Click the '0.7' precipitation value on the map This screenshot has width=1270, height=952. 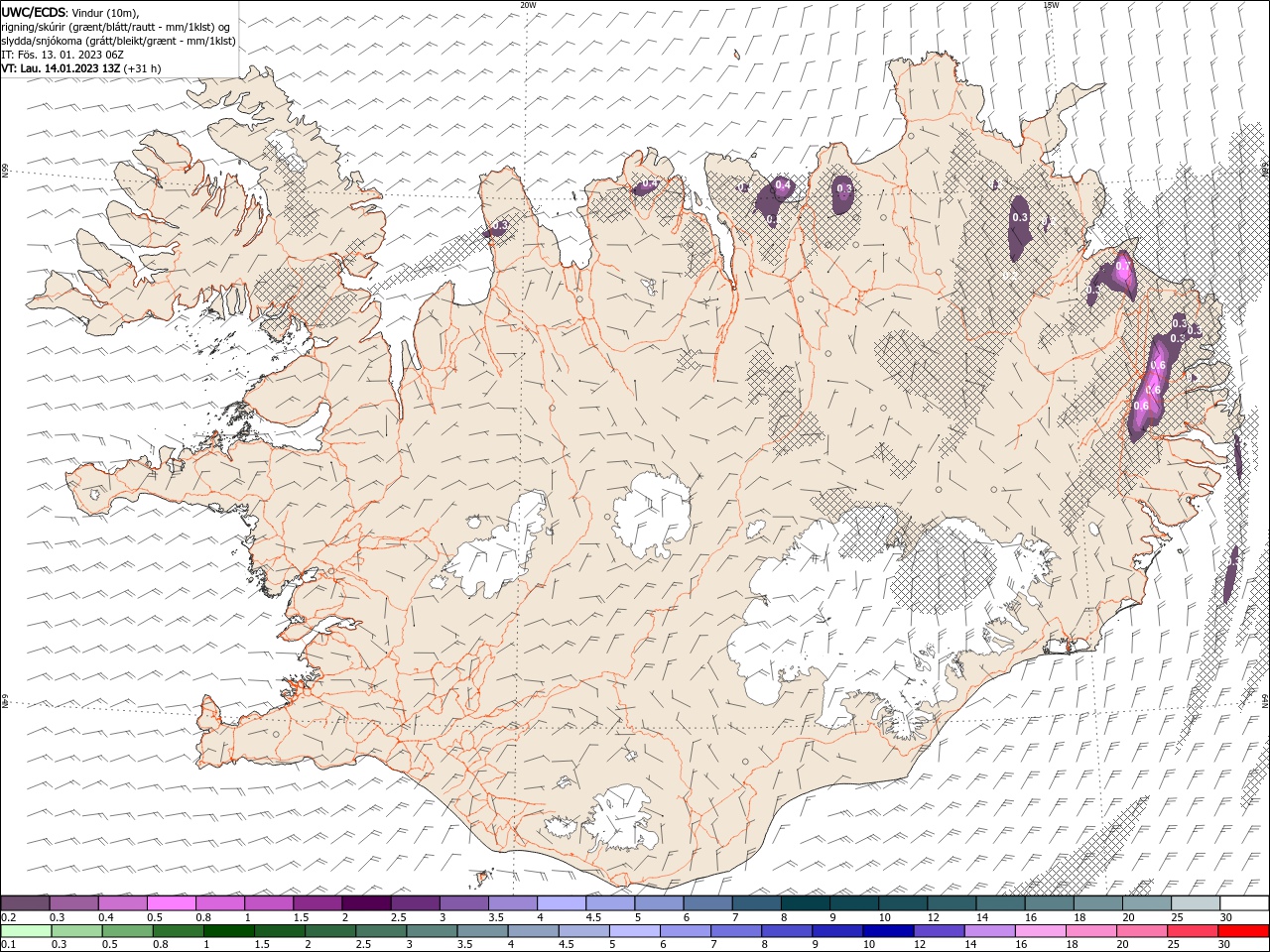tap(1123, 266)
